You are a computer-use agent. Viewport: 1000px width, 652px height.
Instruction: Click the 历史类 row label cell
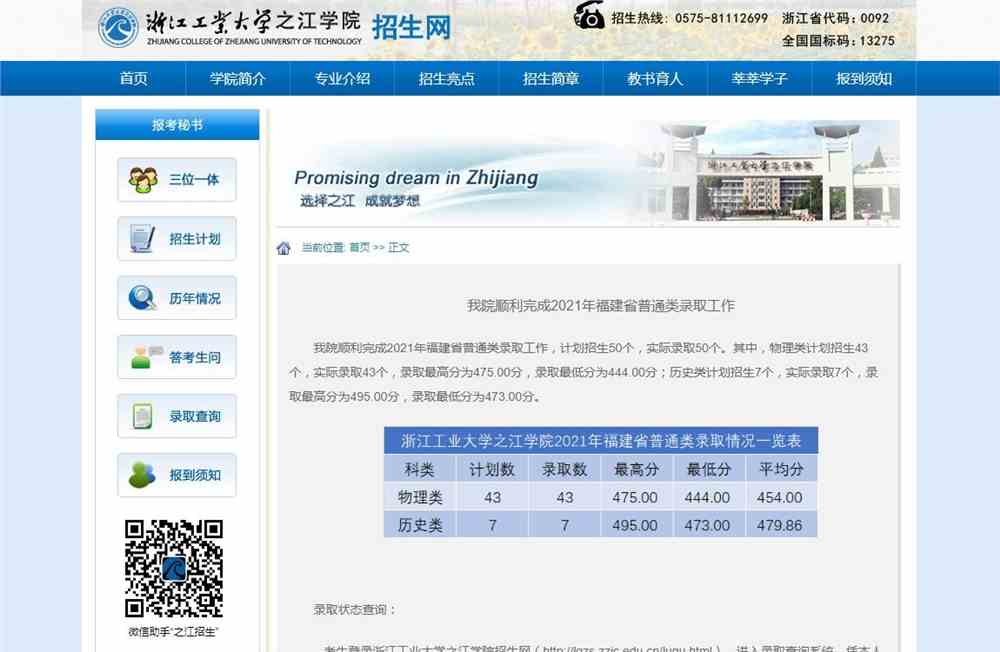point(420,525)
